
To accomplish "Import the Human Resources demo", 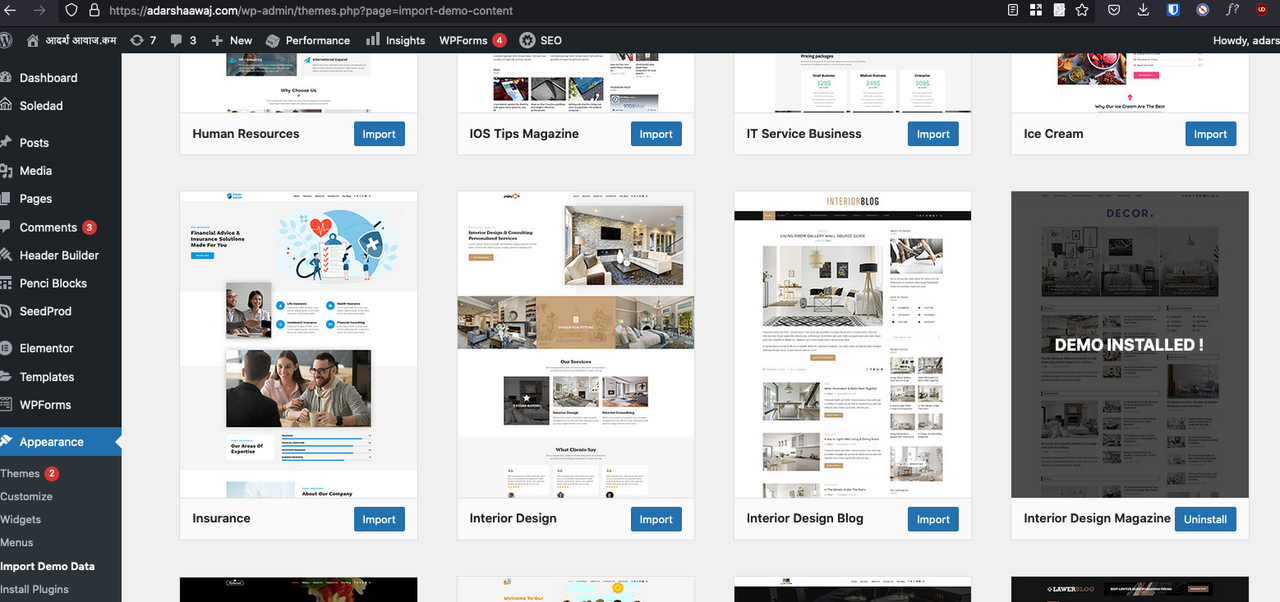I will (x=379, y=134).
